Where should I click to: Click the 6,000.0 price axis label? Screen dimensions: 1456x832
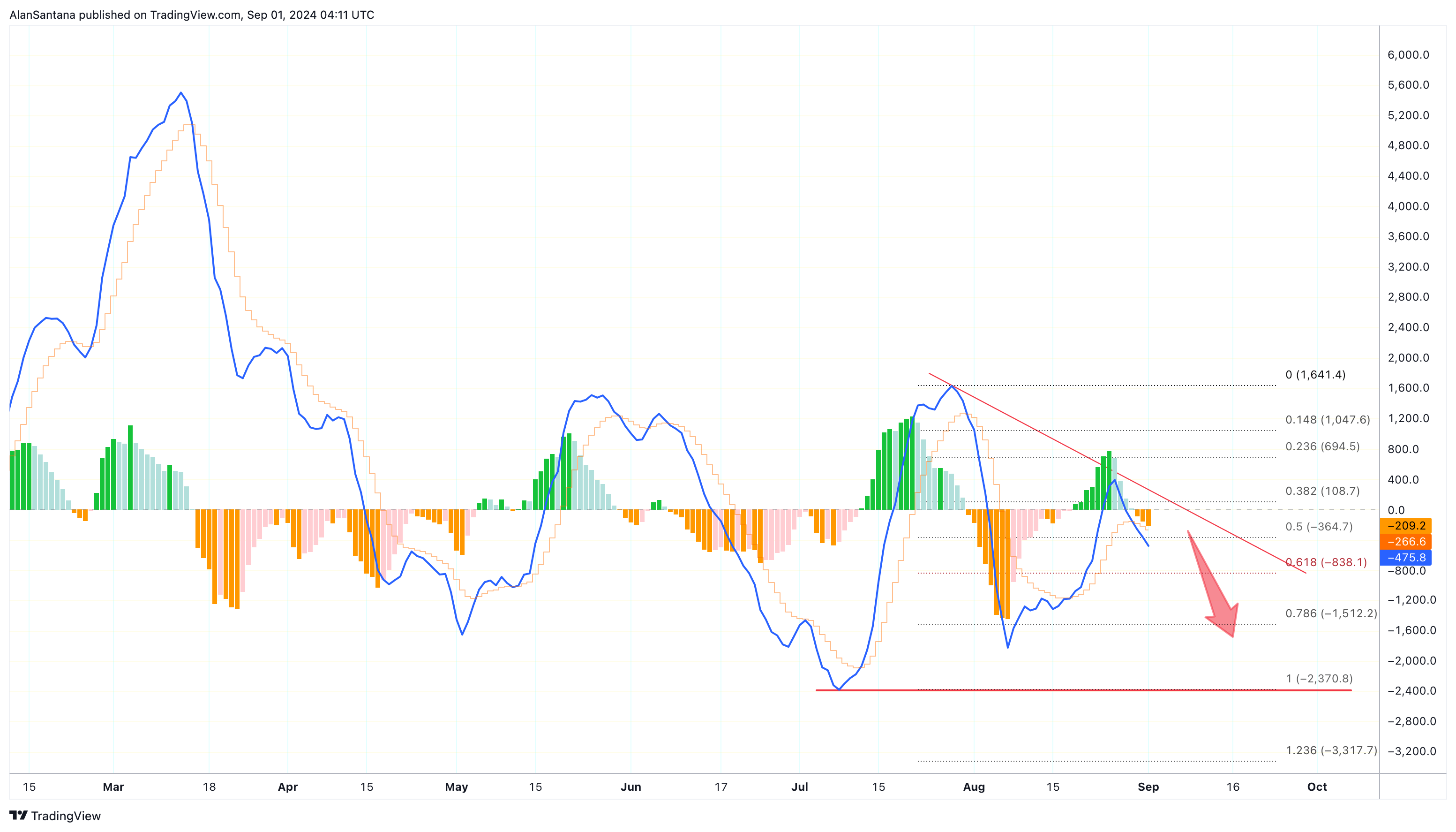point(1409,55)
